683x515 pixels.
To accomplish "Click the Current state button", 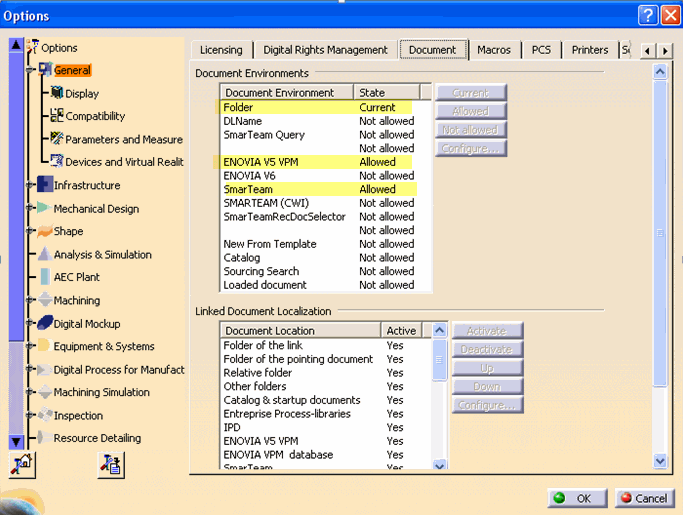I will pos(470,93).
